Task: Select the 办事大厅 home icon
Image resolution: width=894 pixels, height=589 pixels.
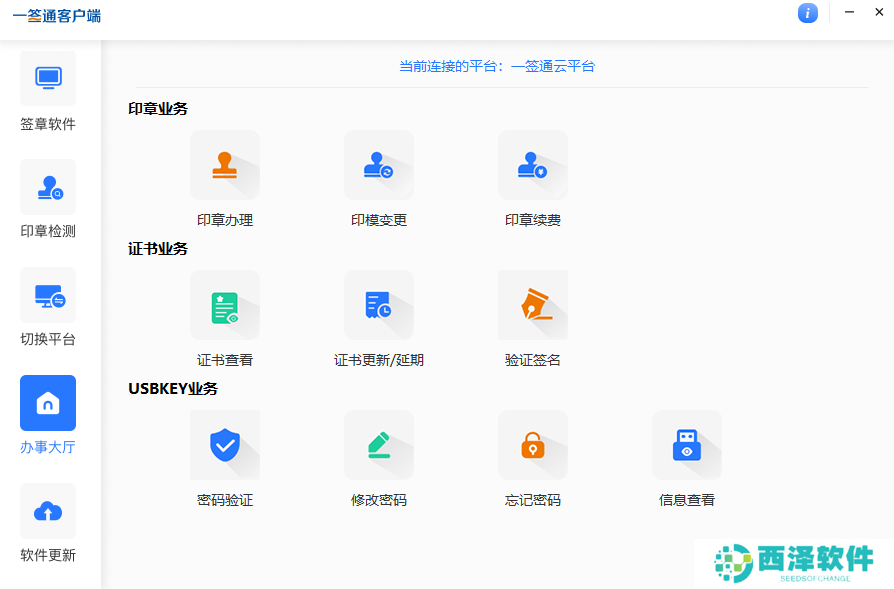Action: point(48,403)
